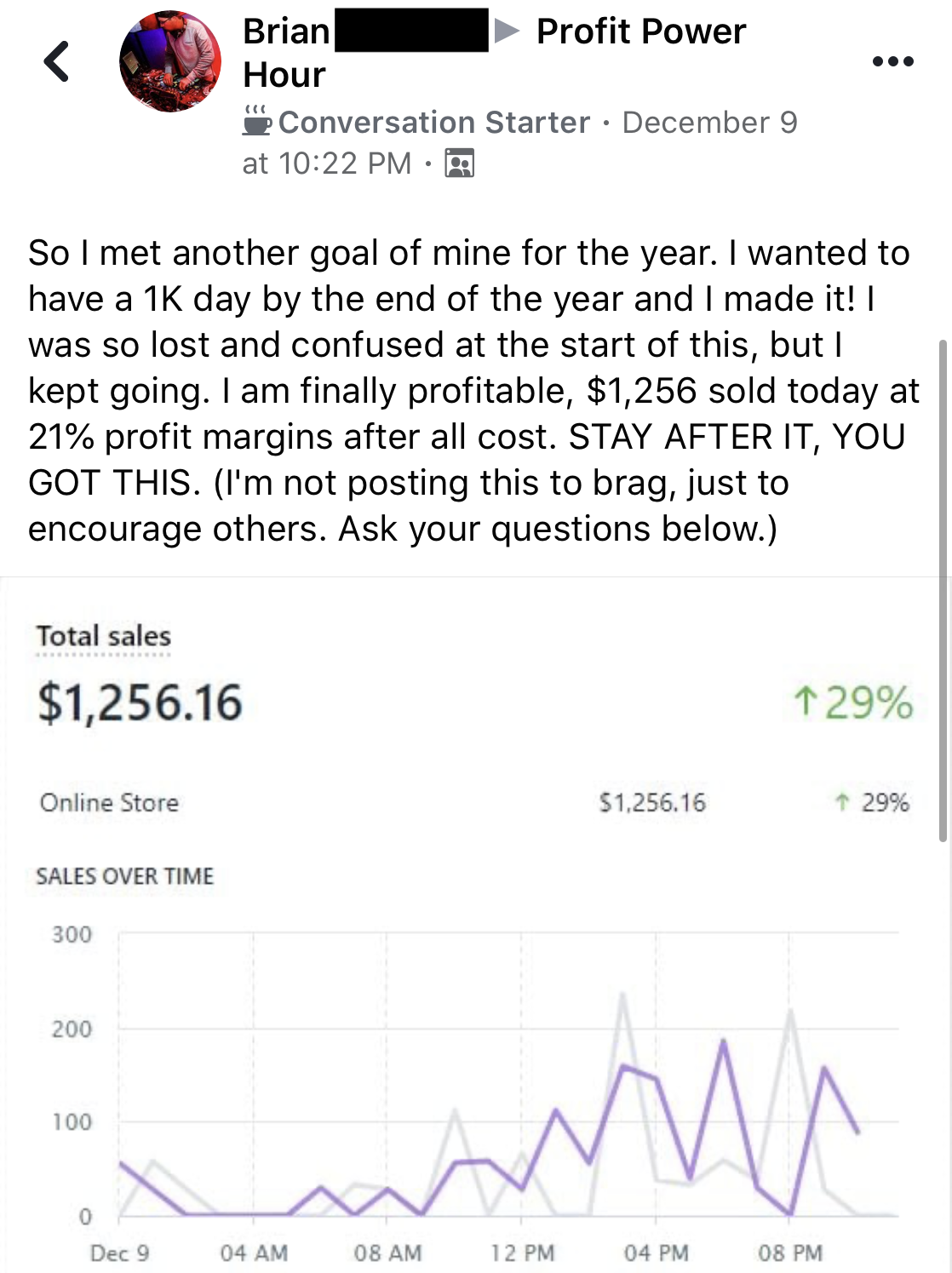Image resolution: width=952 pixels, height=1273 pixels.
Task: Tap the Conversation Starter label
Action: tap(434, 122)
